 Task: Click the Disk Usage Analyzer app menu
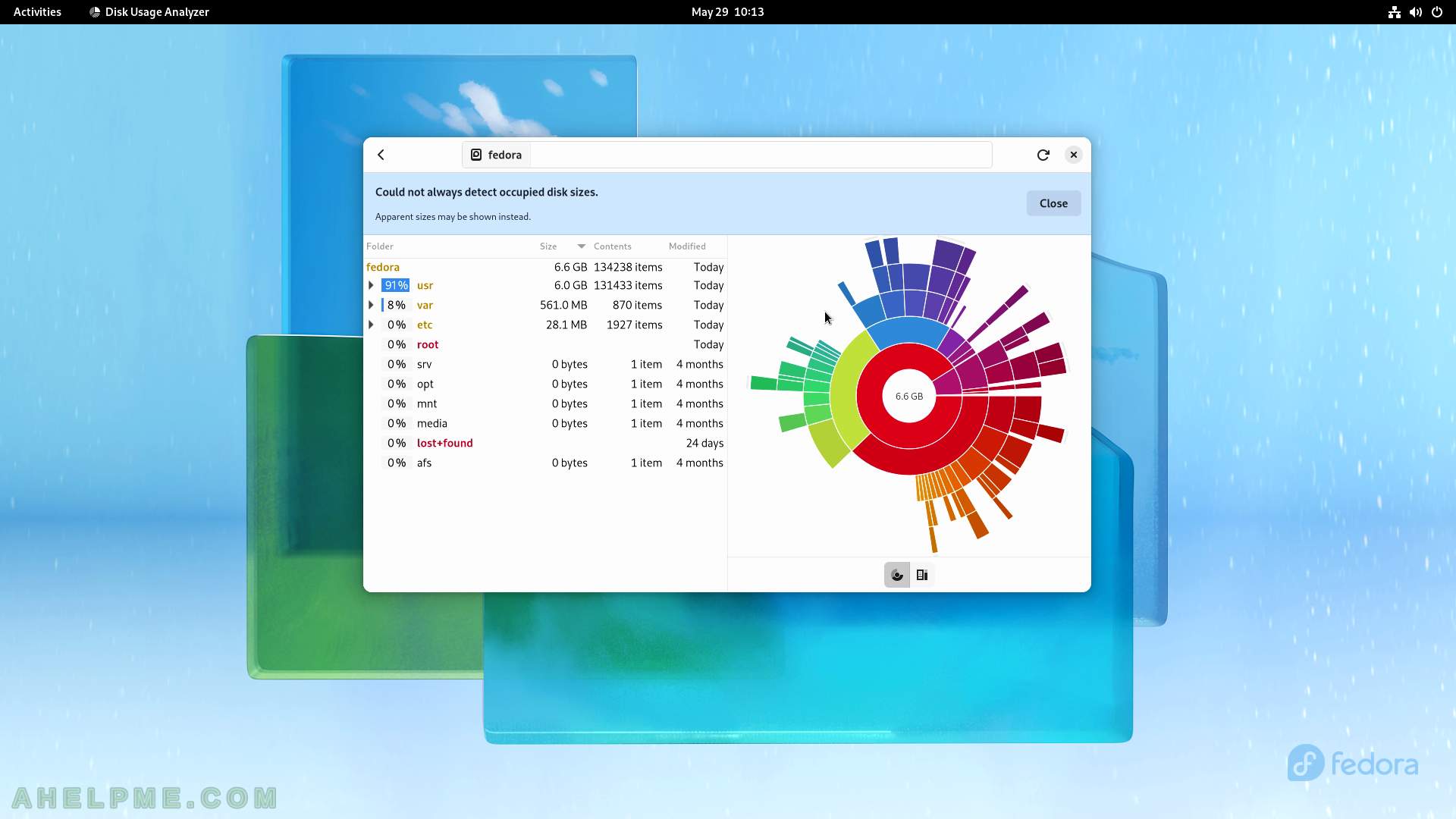[149, 12]
